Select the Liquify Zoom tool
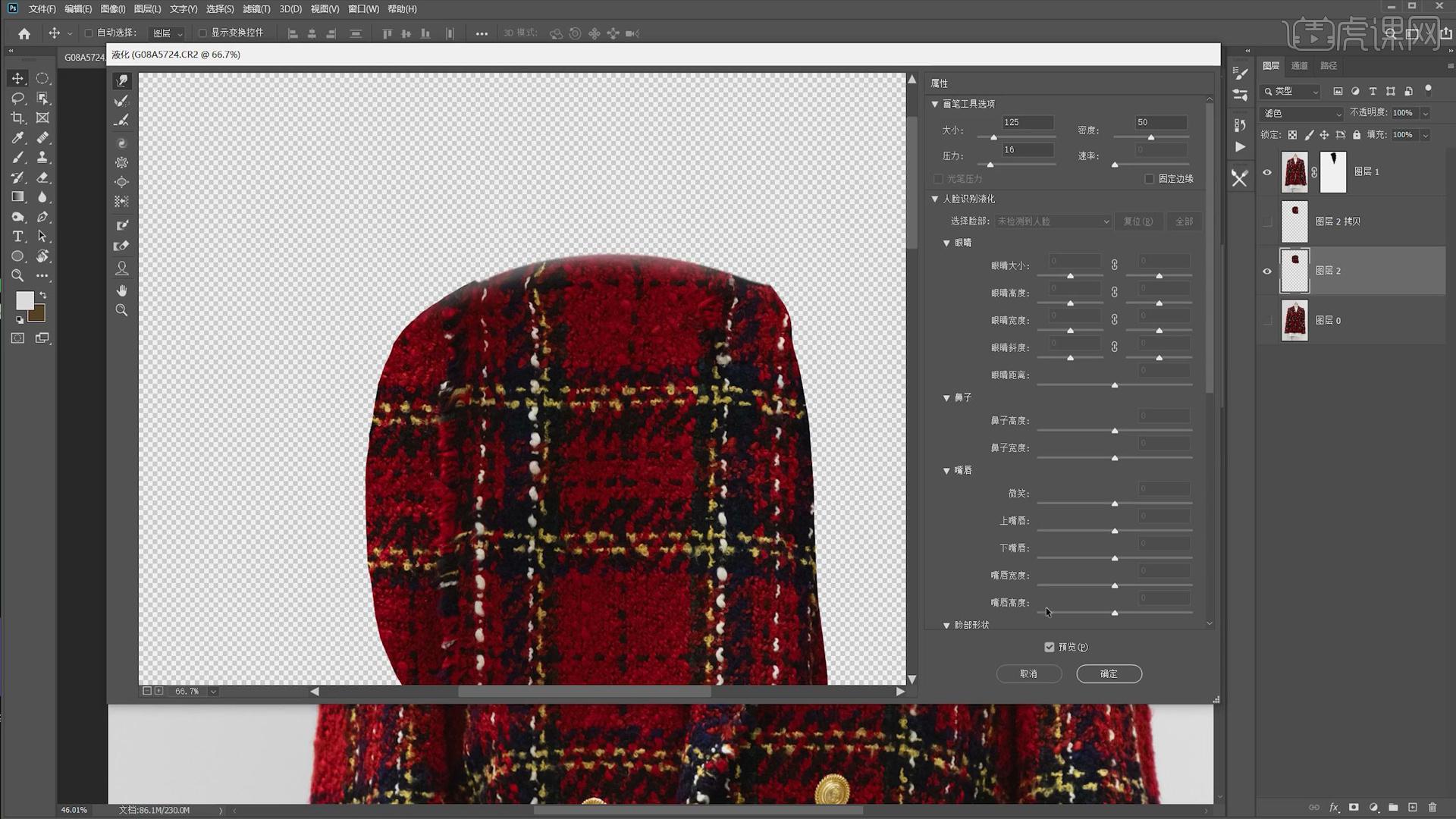The image size is (1456, 819). point(122,310)
